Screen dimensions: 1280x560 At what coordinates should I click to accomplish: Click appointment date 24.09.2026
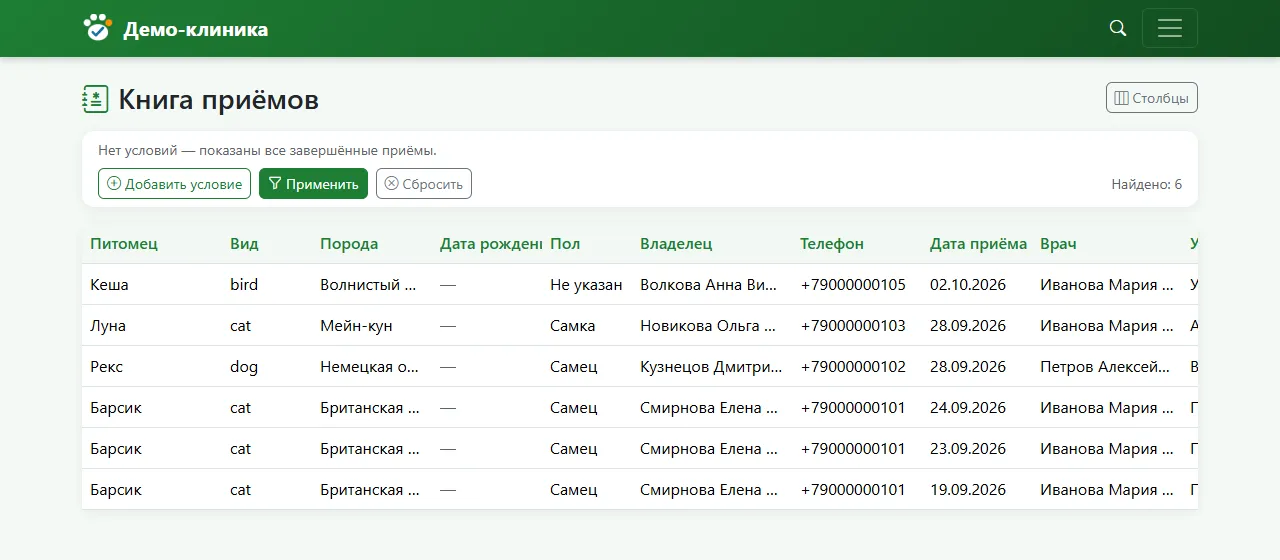coord(968,408)
